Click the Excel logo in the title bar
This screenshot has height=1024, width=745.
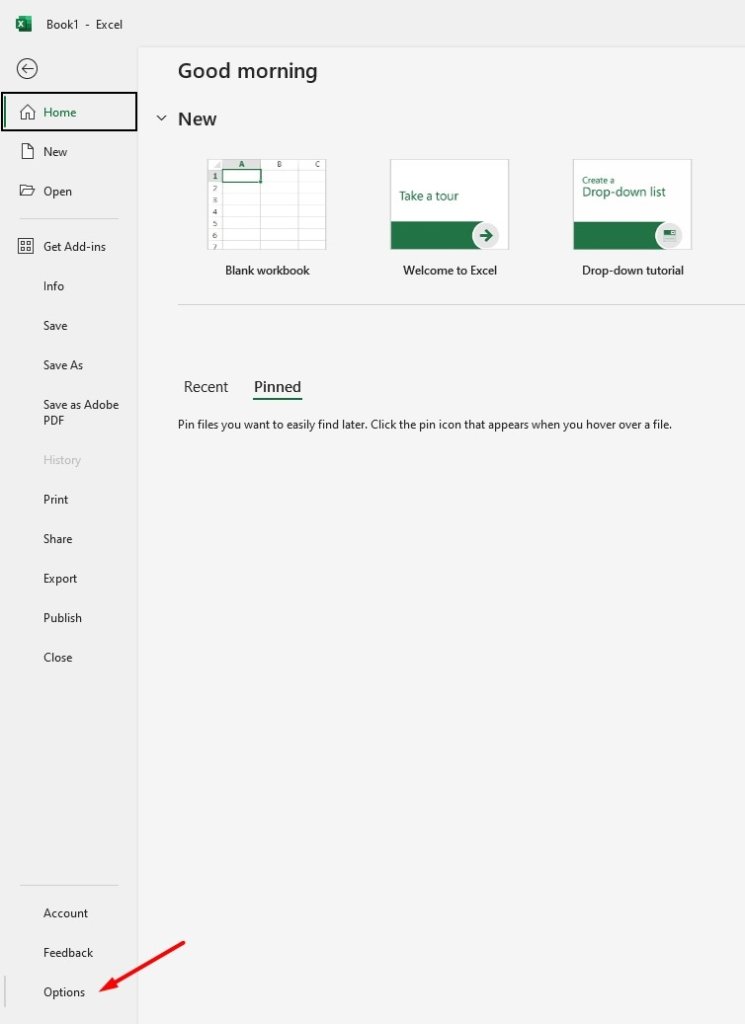click(x=24, y=24)
